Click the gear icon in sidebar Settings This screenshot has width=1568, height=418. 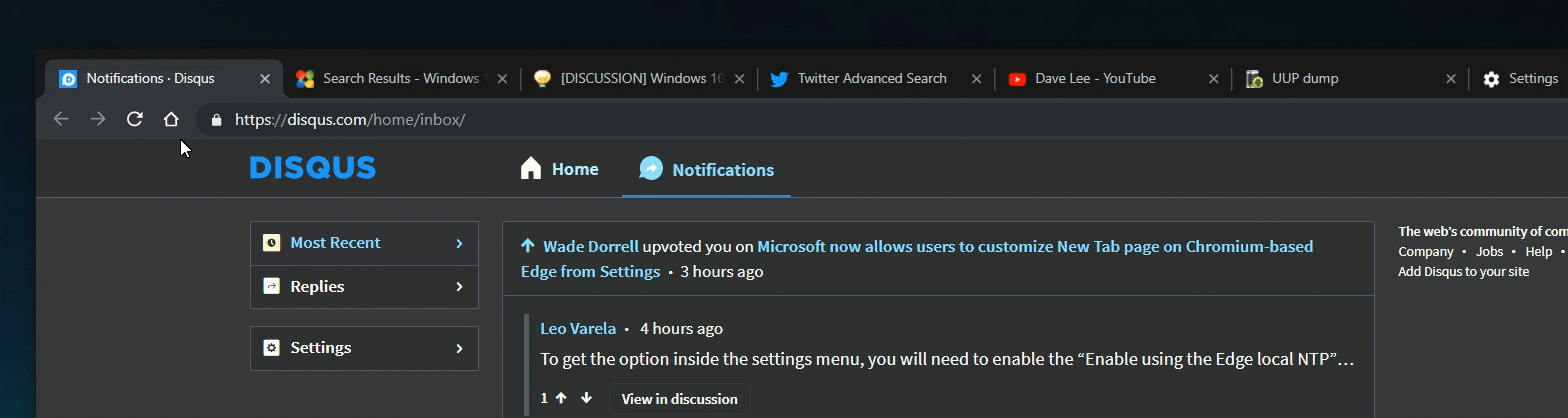(x=271, y=348)
